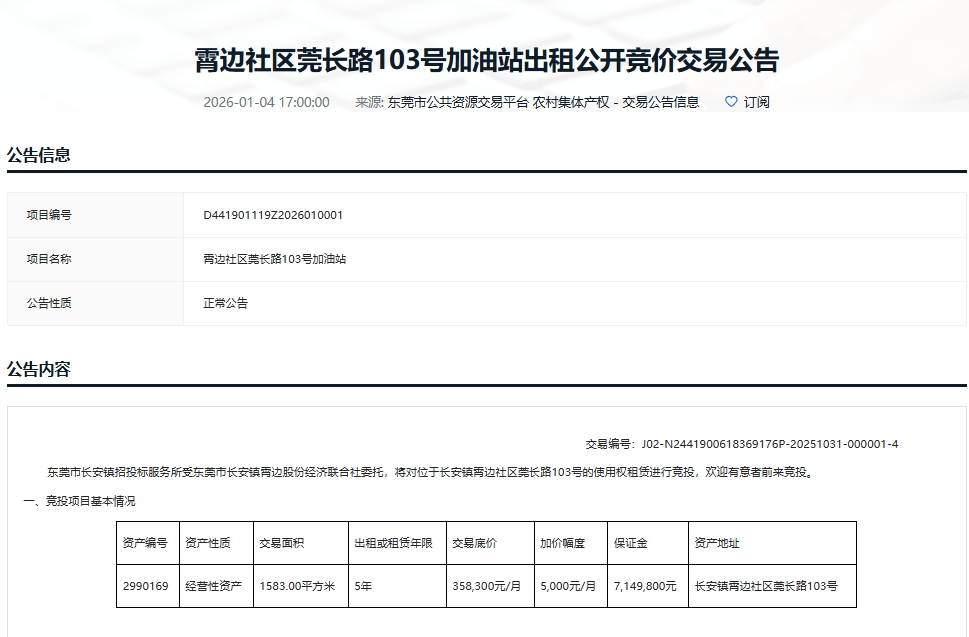Click the 5,000元/月 bid increment cell

pos(568,586)
